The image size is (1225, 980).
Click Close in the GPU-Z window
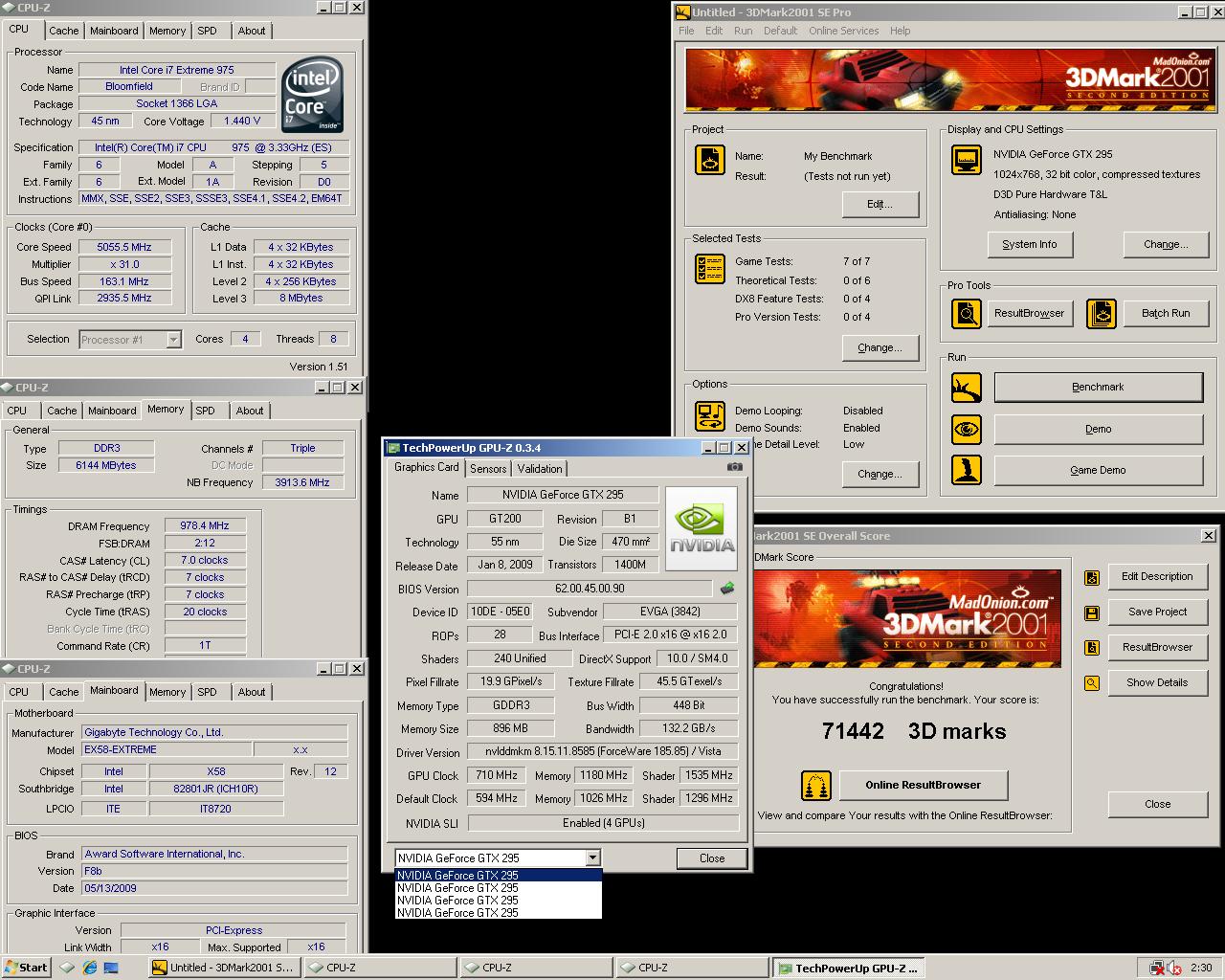click(x=712, y=858)
